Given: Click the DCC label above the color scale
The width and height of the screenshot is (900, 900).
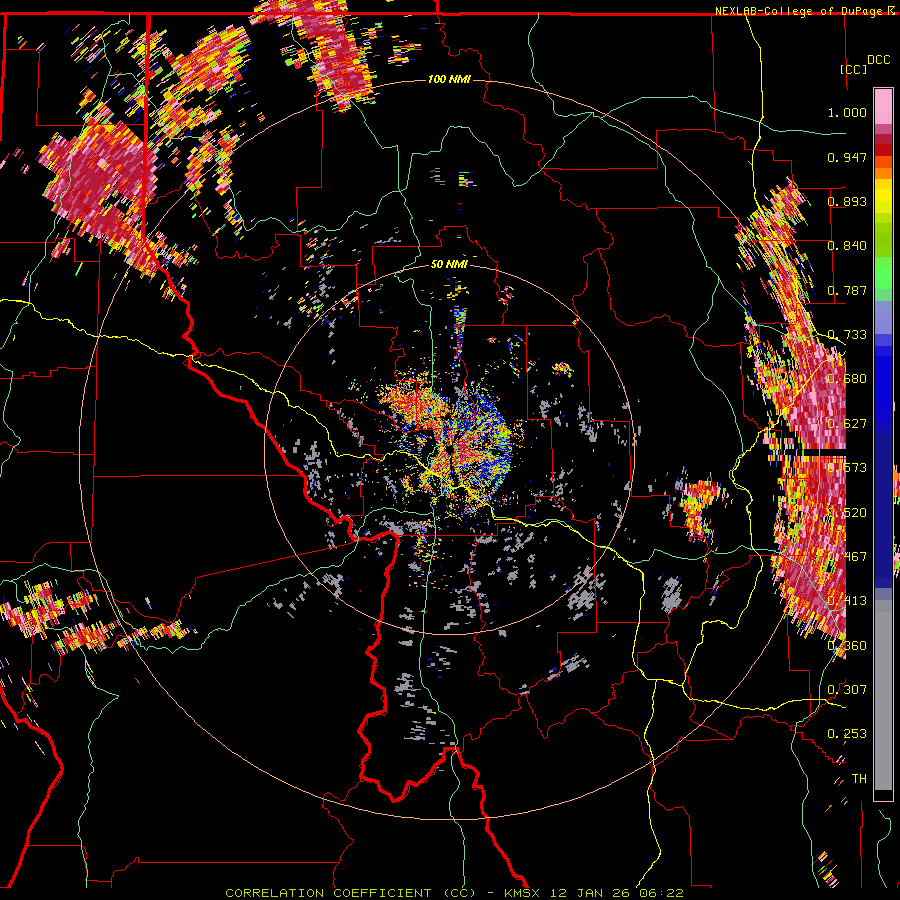Looking at the screenshot, I should pyautogui.click(x=879, y=60).
